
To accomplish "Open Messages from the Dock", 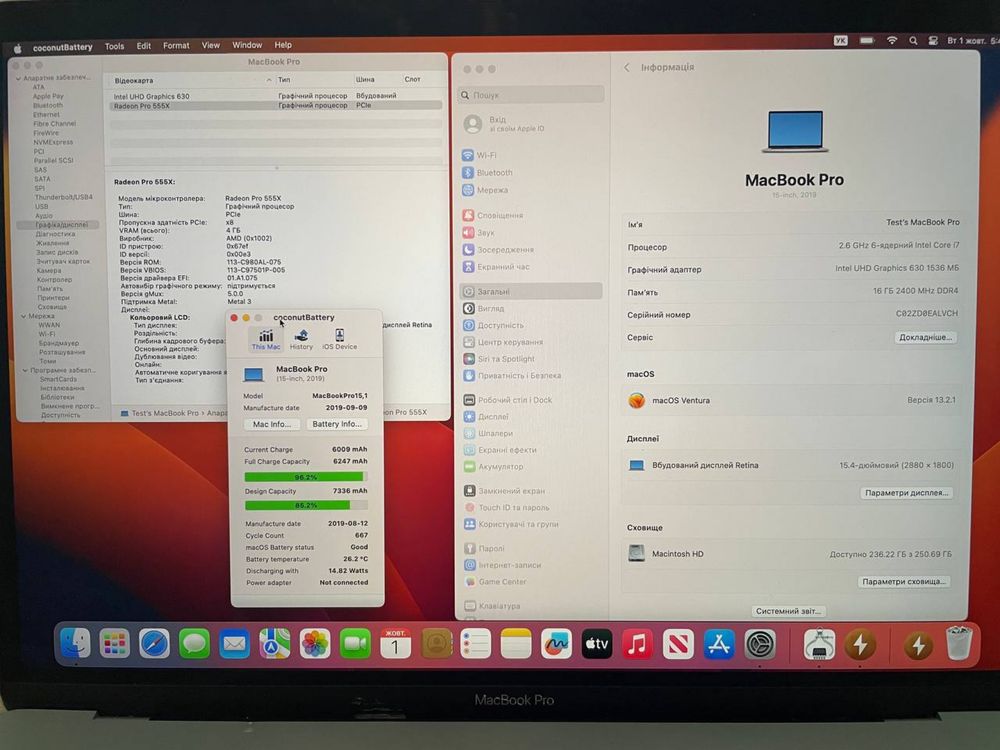I will click(x=195, y=644).
